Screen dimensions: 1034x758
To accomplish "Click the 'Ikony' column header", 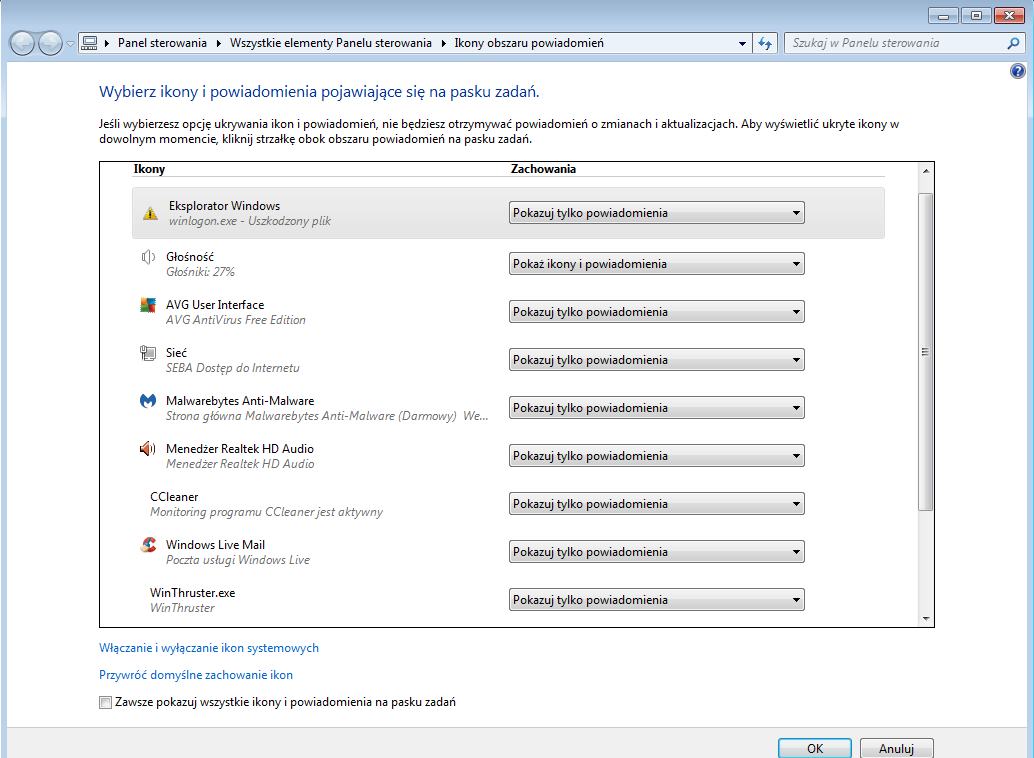I will [149, 169].
